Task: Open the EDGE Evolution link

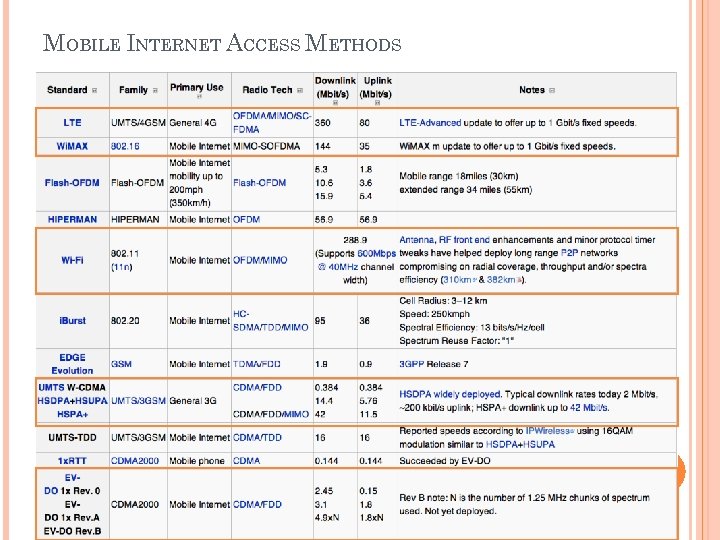Action: [72, 364]
